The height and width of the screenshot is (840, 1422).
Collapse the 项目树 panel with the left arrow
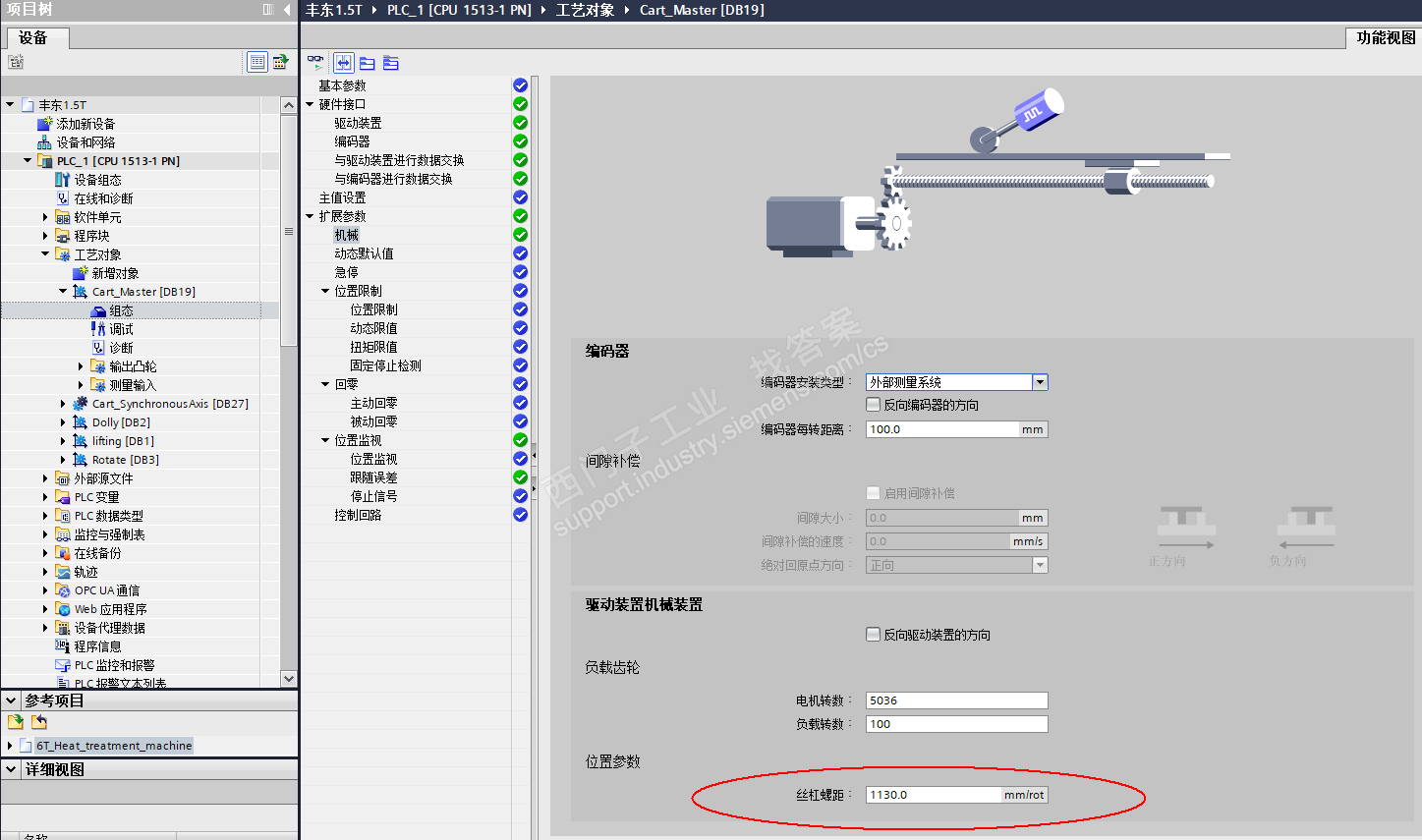click(x=287, y=10)
